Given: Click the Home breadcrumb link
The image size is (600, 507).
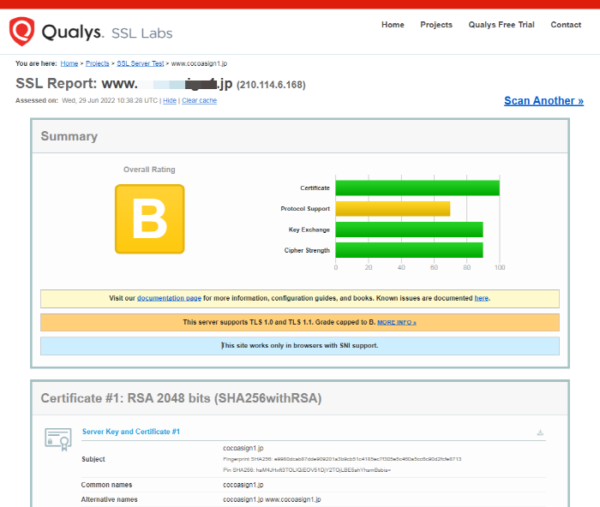Looking at the screenshot, I should 69,64.
